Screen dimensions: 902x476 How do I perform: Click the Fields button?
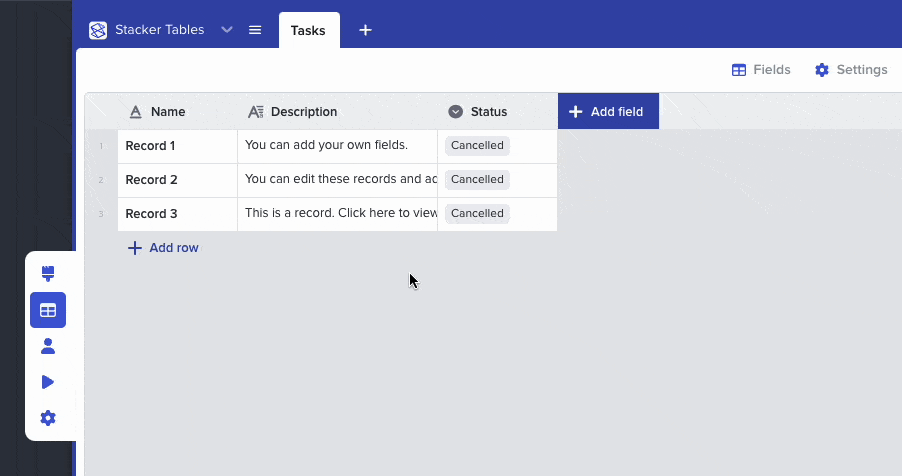pyautogui.click(x=761, y=70)
